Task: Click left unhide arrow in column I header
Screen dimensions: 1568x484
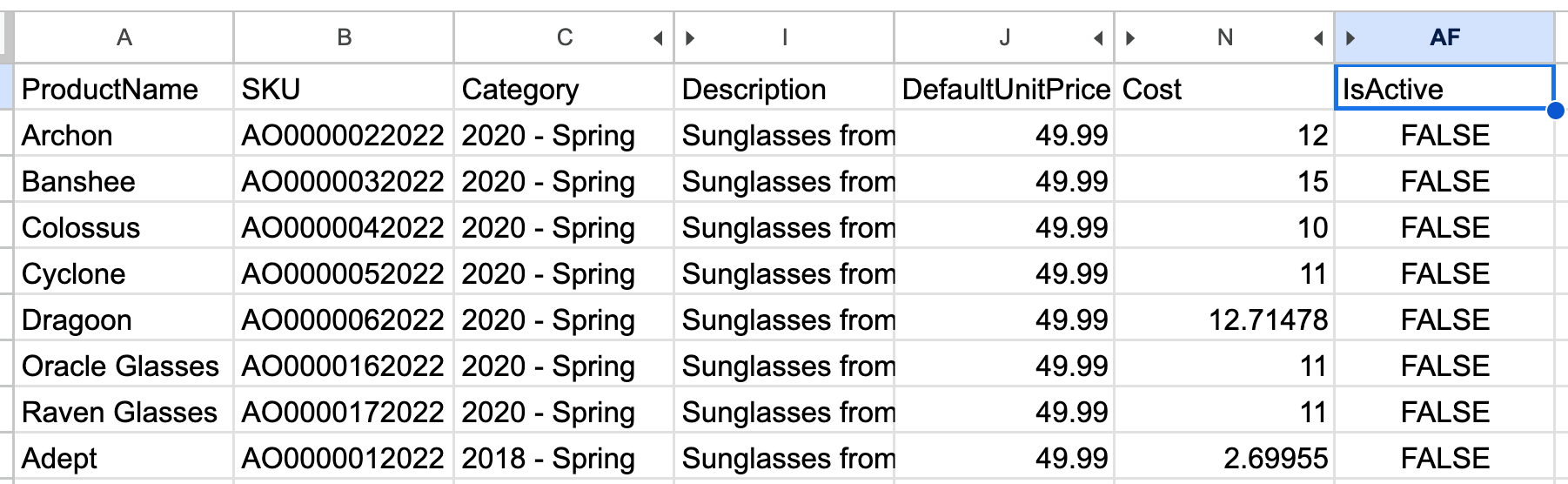Action: [x=690, y=38]
